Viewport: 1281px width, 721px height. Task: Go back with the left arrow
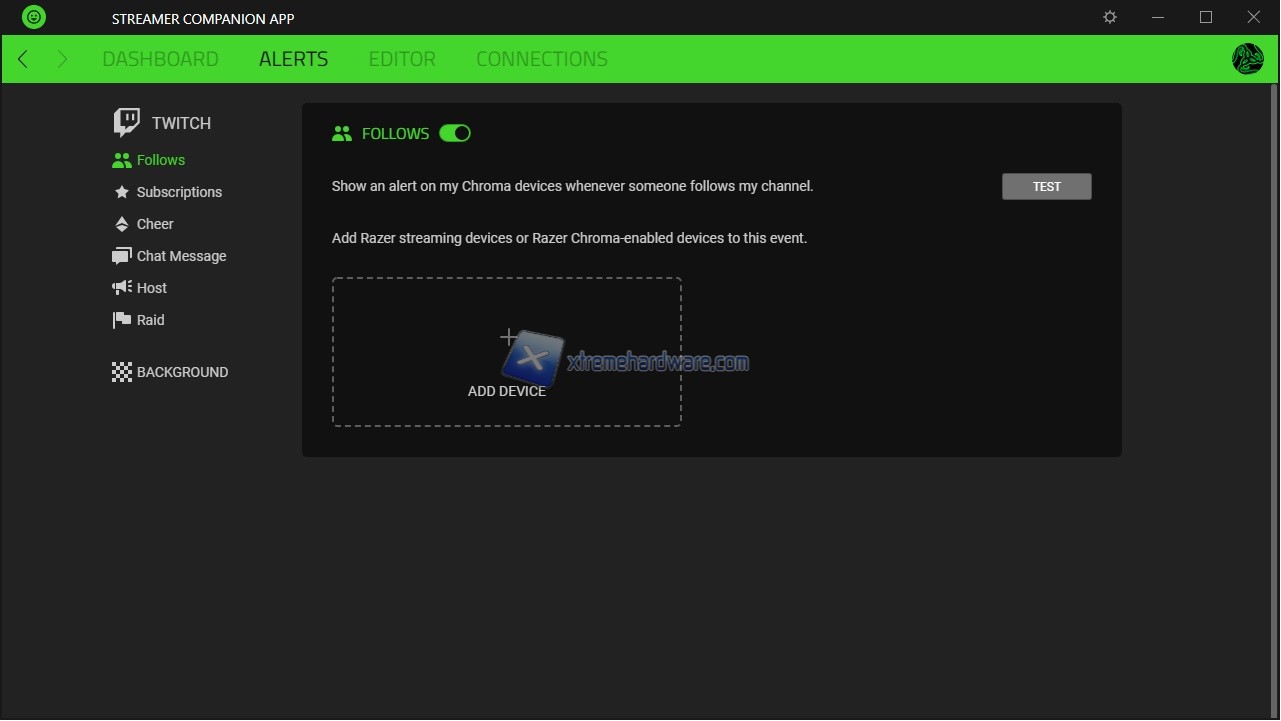point(23,59)
